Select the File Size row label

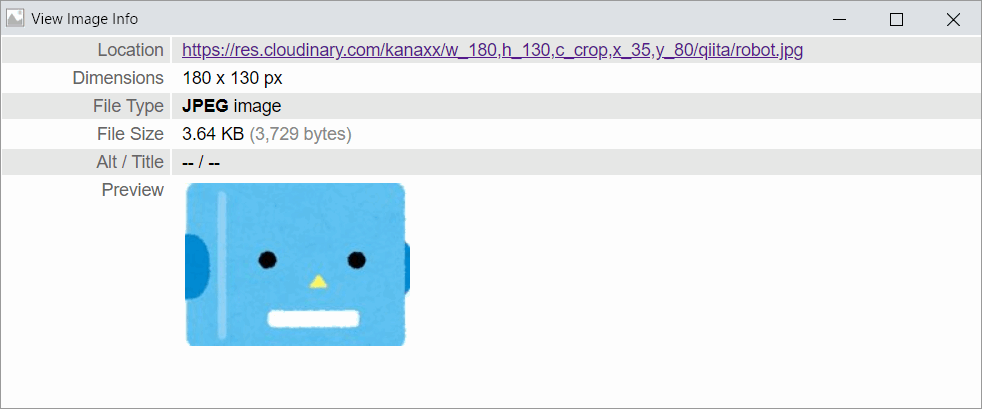tap(130, 134)
